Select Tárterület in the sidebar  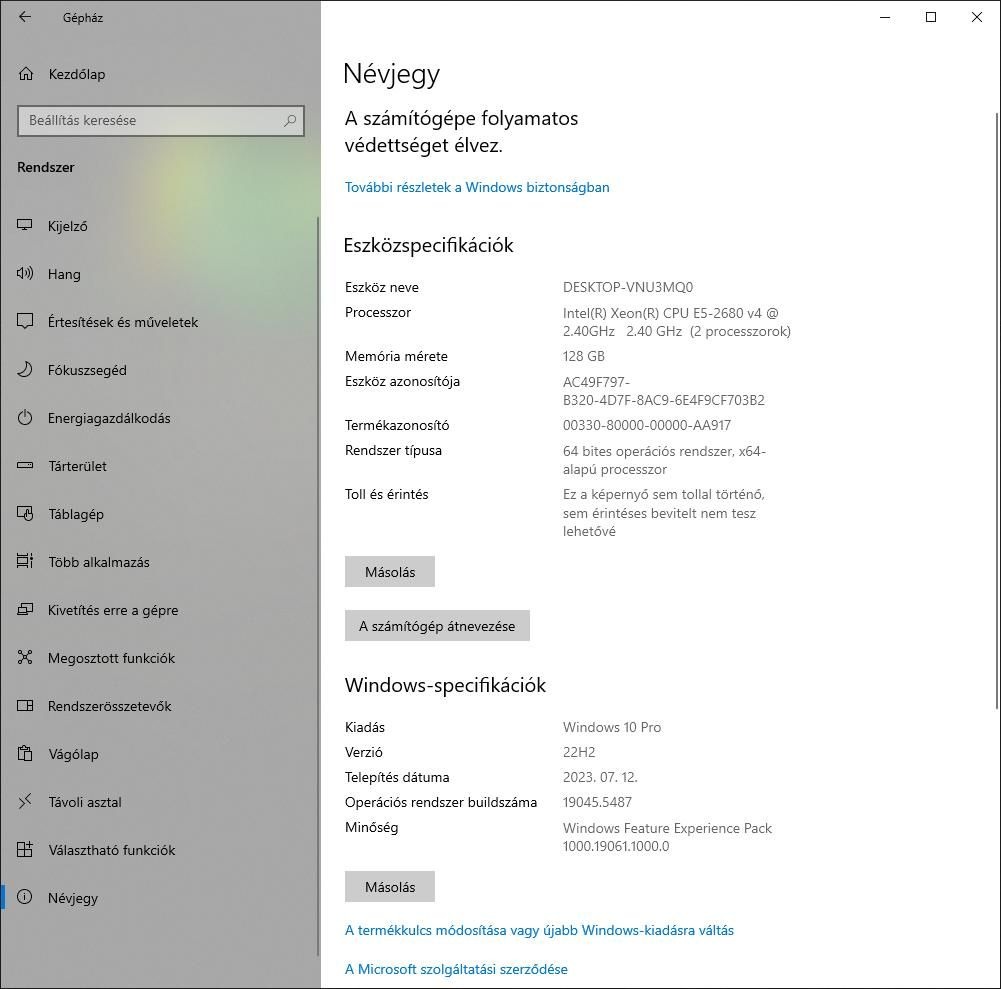coord(160,466)
